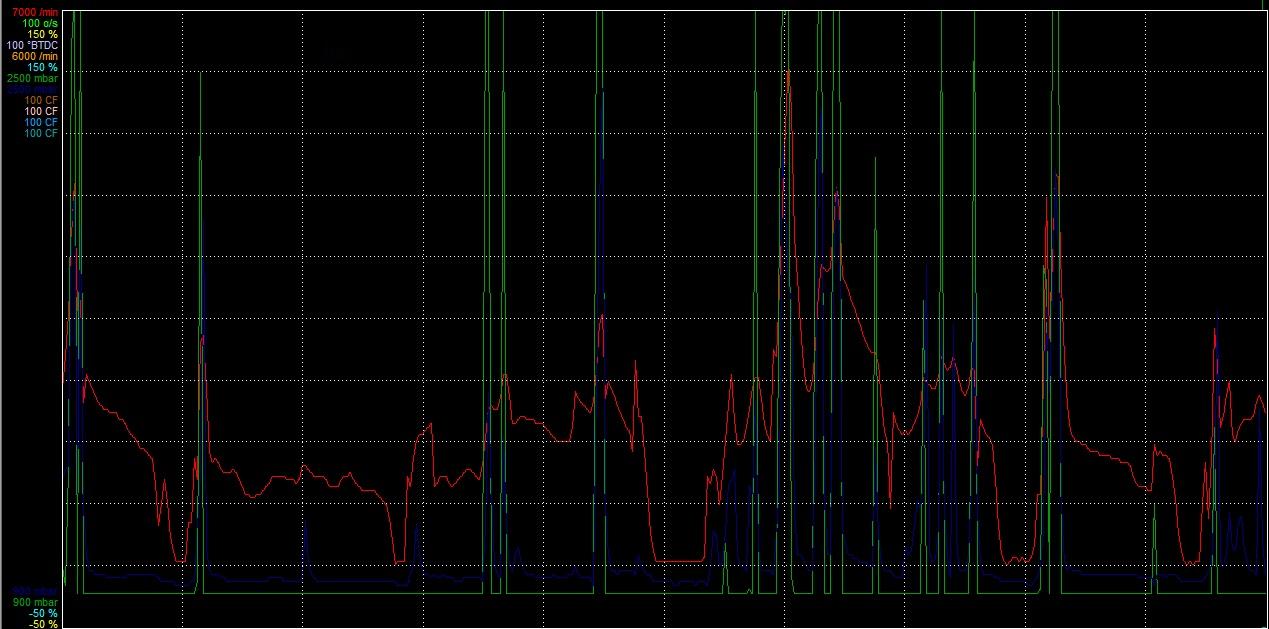Image resolution: width=1269 pixels, height=629 pixels.
Task: Click the red 7000 /min axis label
Action: tap(36, 12)
